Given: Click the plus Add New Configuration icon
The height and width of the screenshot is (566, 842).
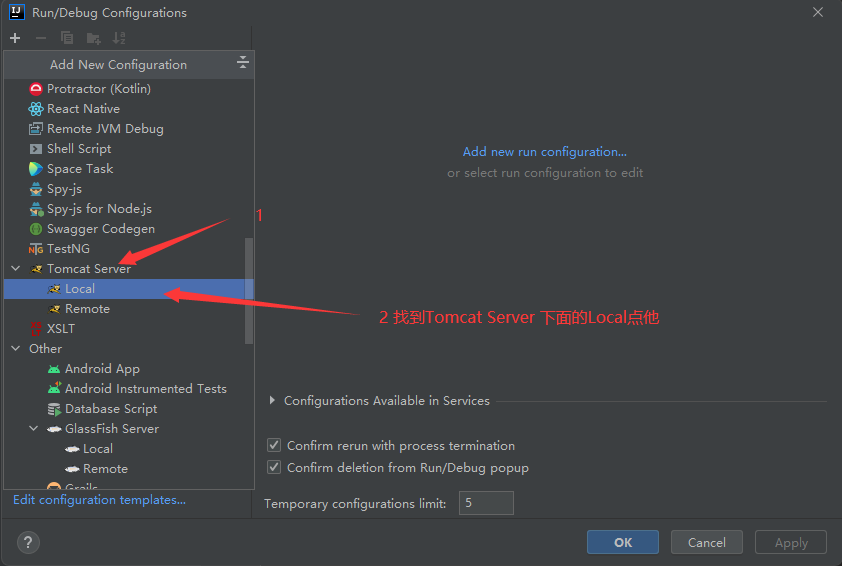Looking at the screenshot, I should 15,38.
